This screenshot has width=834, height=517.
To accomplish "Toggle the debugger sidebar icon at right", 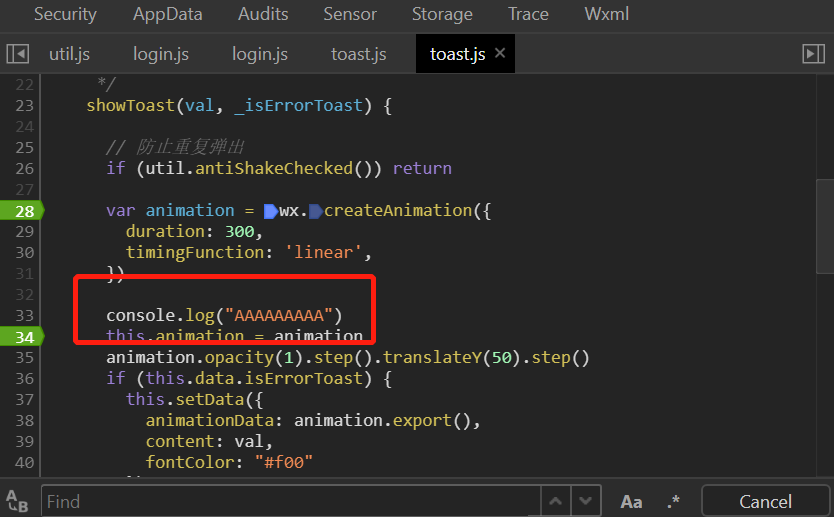I will point(813,54).
